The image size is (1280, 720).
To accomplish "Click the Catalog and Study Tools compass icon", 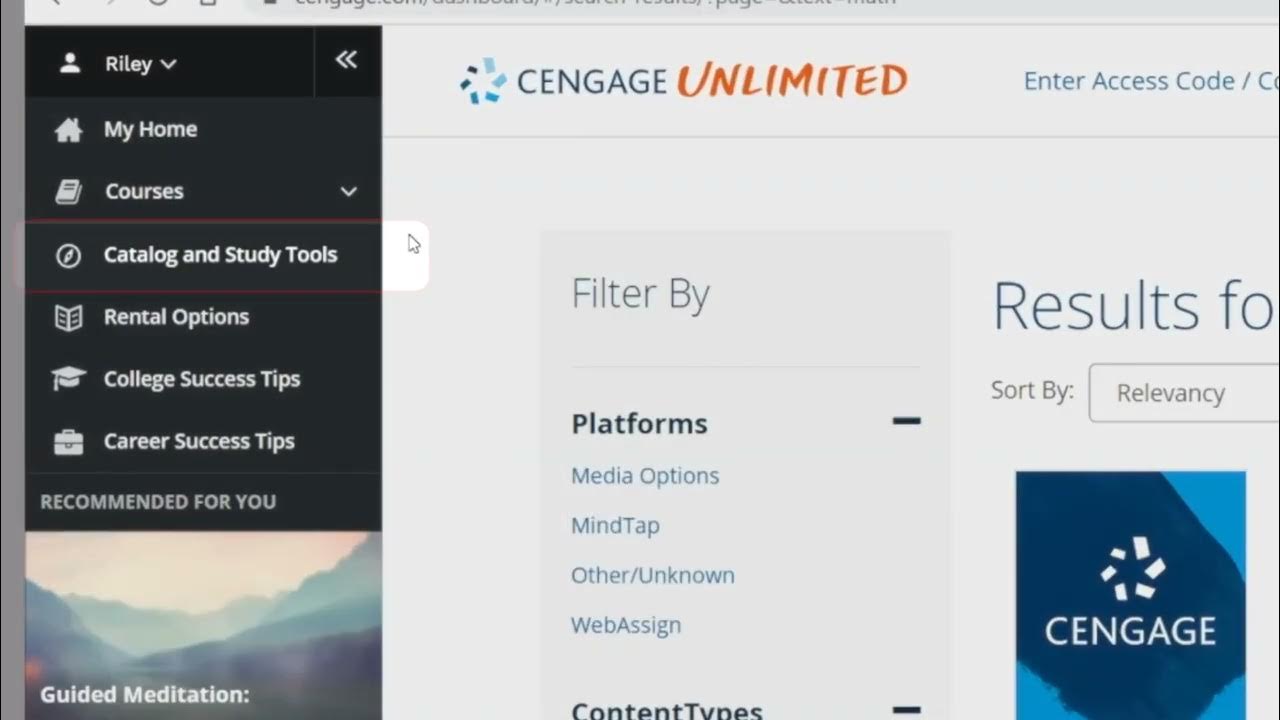I will pos(68,255).
